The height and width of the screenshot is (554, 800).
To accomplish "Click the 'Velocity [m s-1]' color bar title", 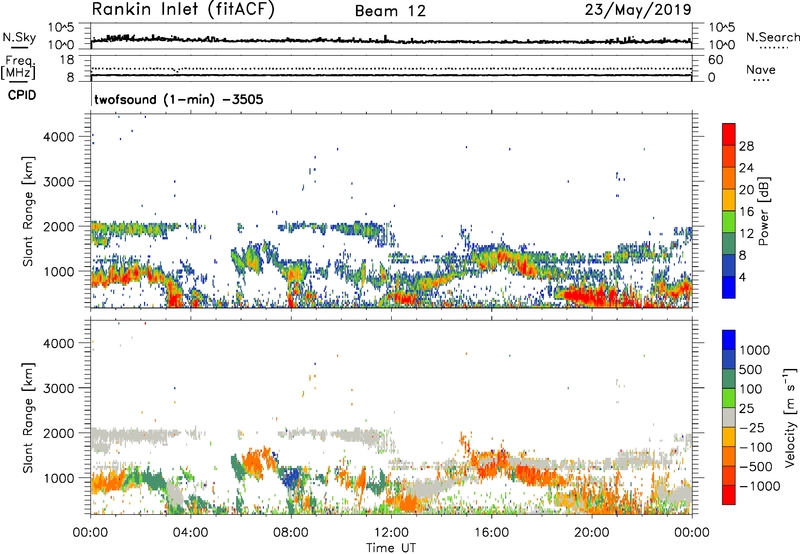I will click(x=790, y=417).
